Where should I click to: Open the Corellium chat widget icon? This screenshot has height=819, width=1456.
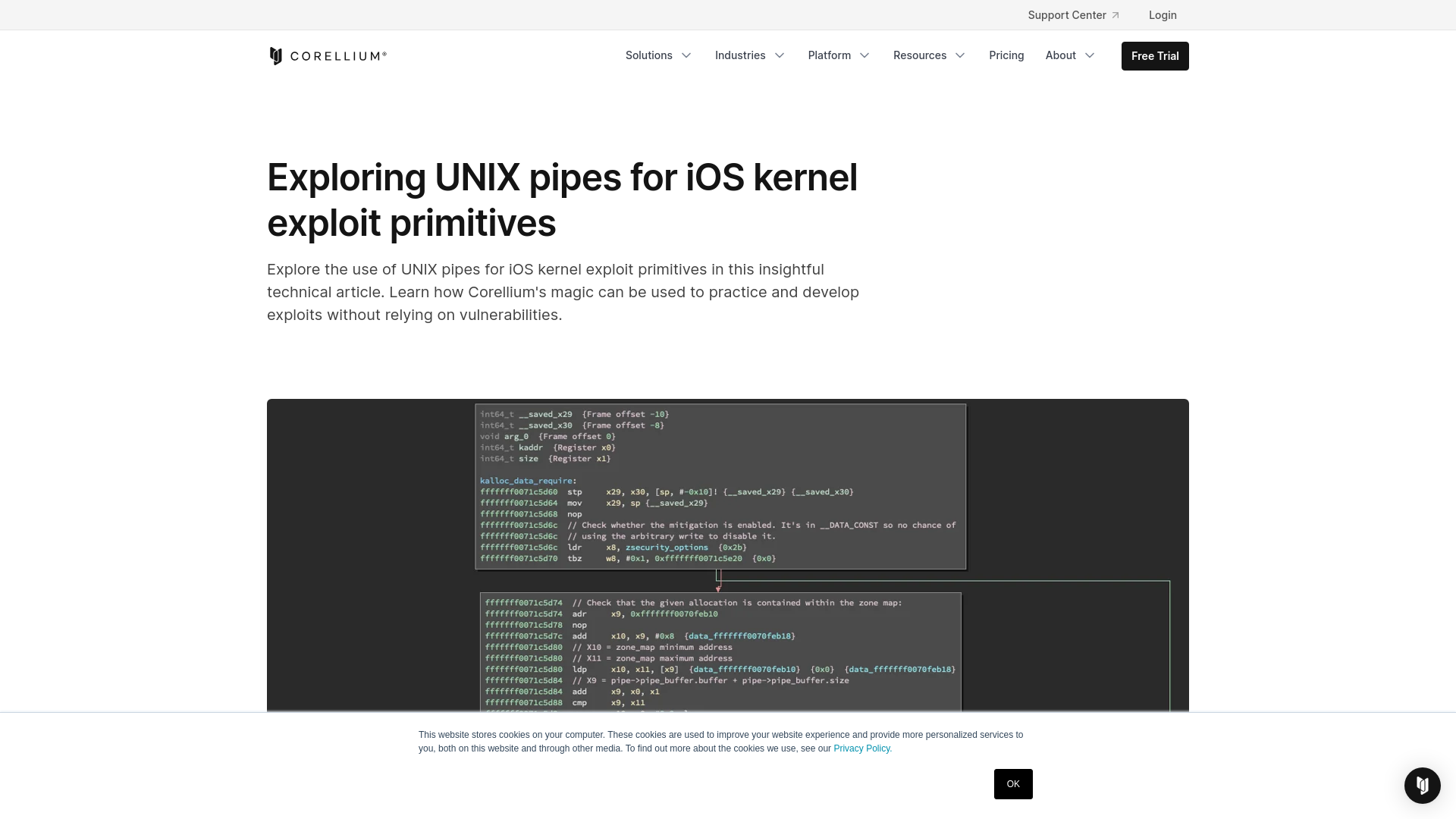tap(1422, 785)
